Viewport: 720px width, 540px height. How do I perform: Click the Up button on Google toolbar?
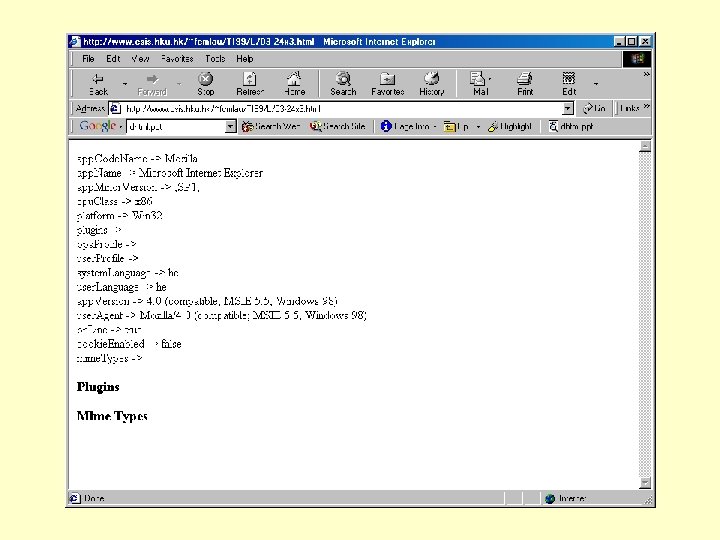click(456, 127)
